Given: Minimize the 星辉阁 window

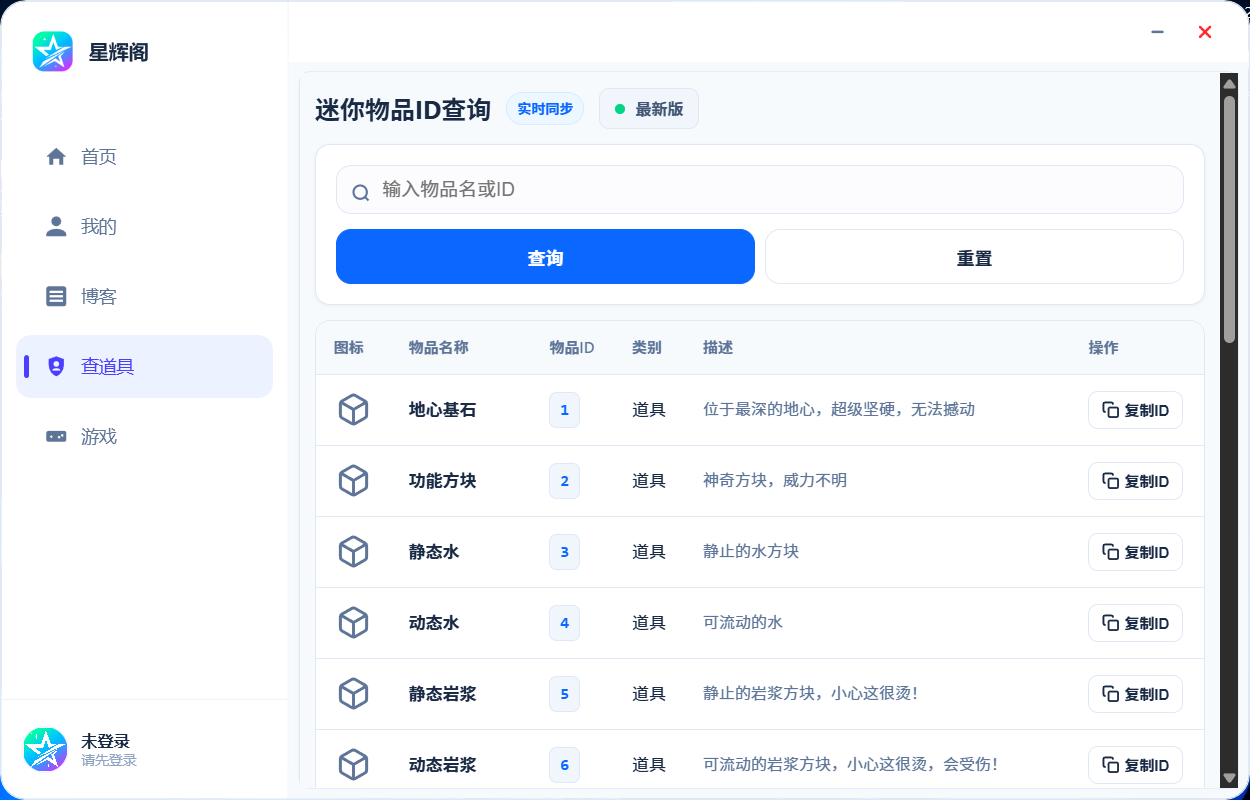Looking at the screenshot, I should 1157,32.
